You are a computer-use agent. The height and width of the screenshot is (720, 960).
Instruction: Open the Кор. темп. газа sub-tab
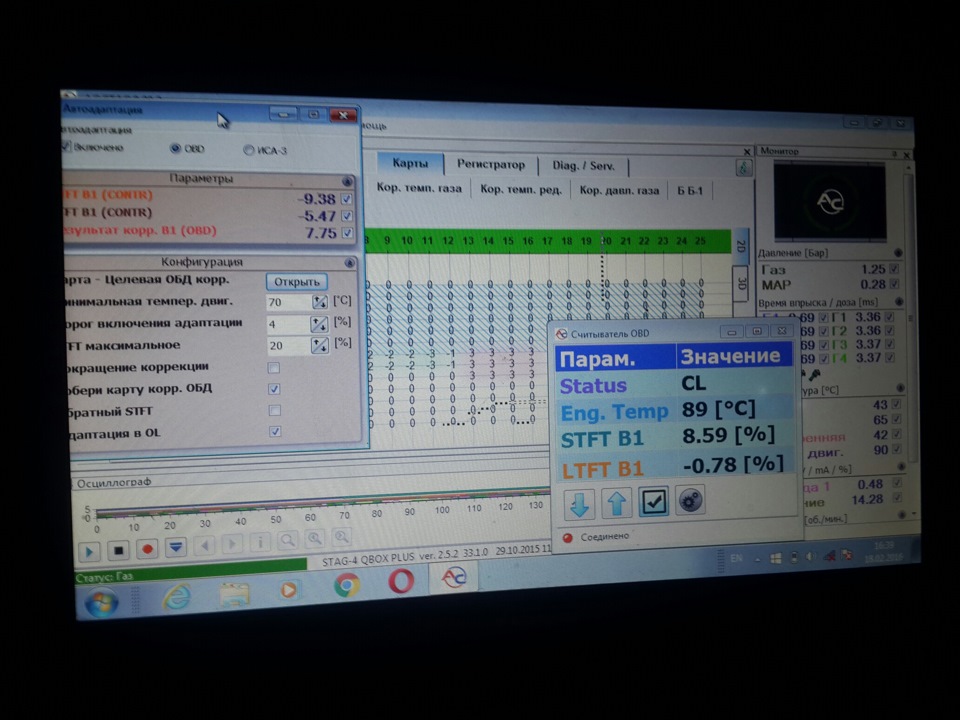click(419, 188)
